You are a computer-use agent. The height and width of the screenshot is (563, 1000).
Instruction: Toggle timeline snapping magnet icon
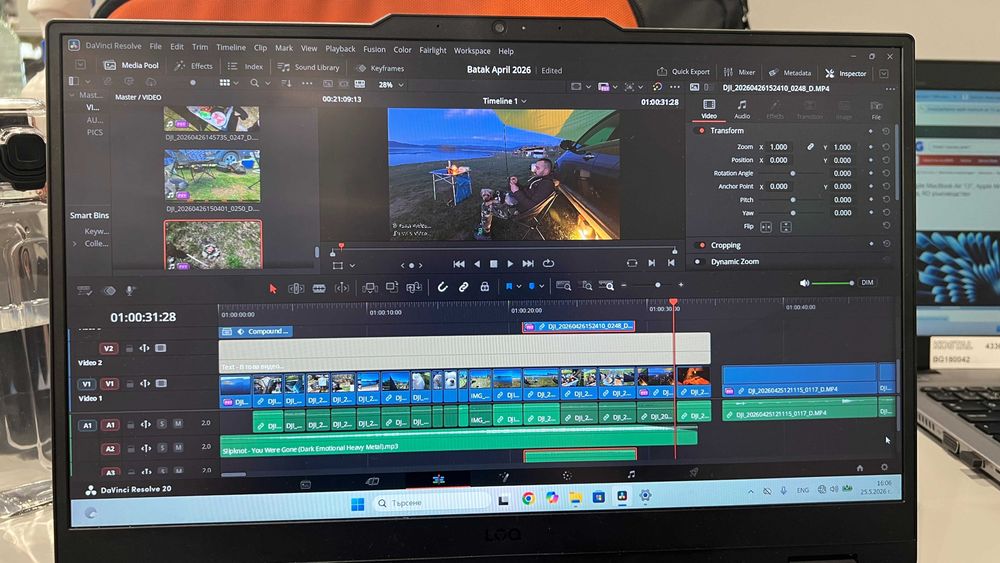pyautogui.click(x=442, y=287)
